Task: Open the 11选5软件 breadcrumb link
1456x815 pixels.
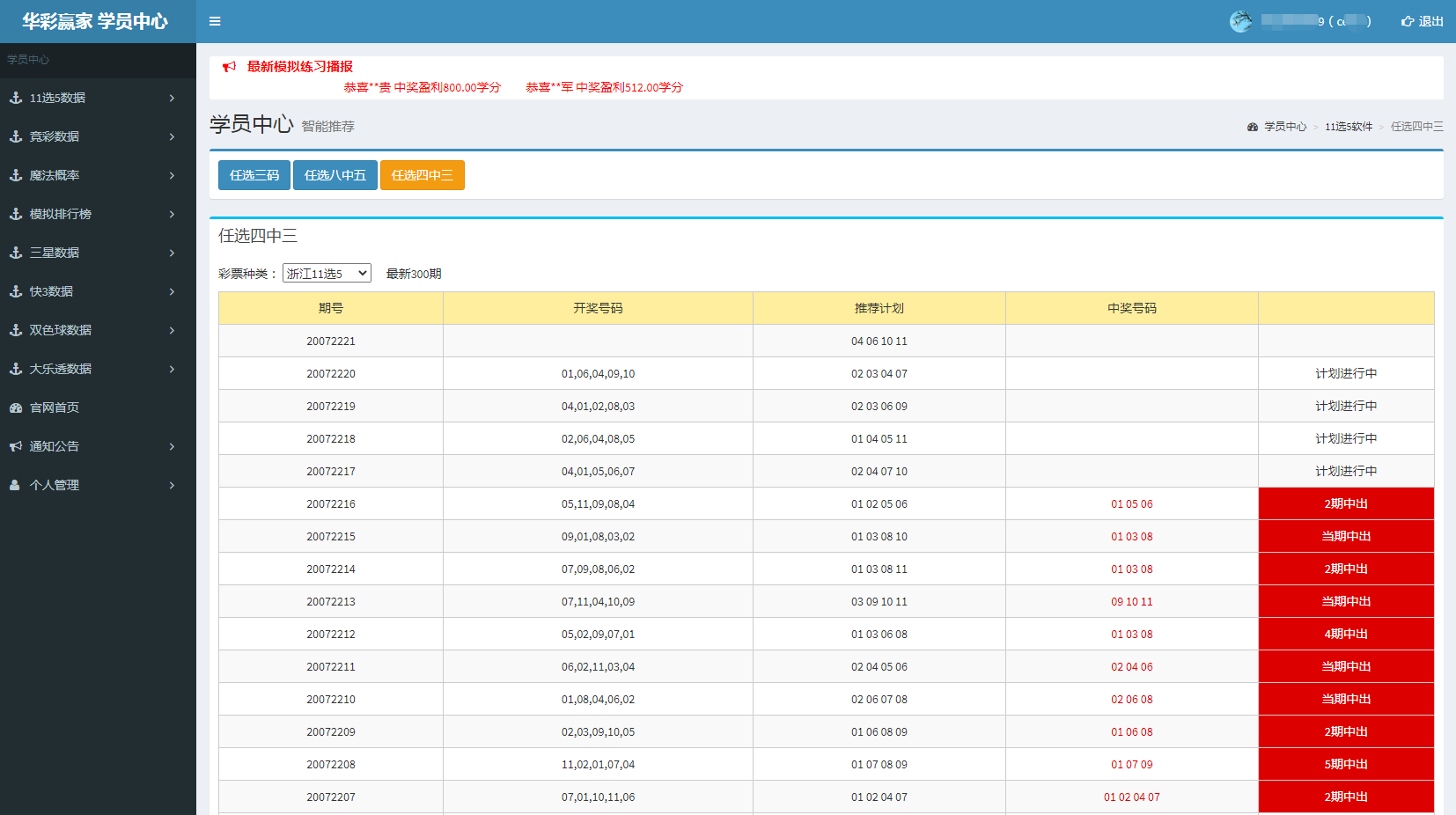Action: coord(1349,127)
